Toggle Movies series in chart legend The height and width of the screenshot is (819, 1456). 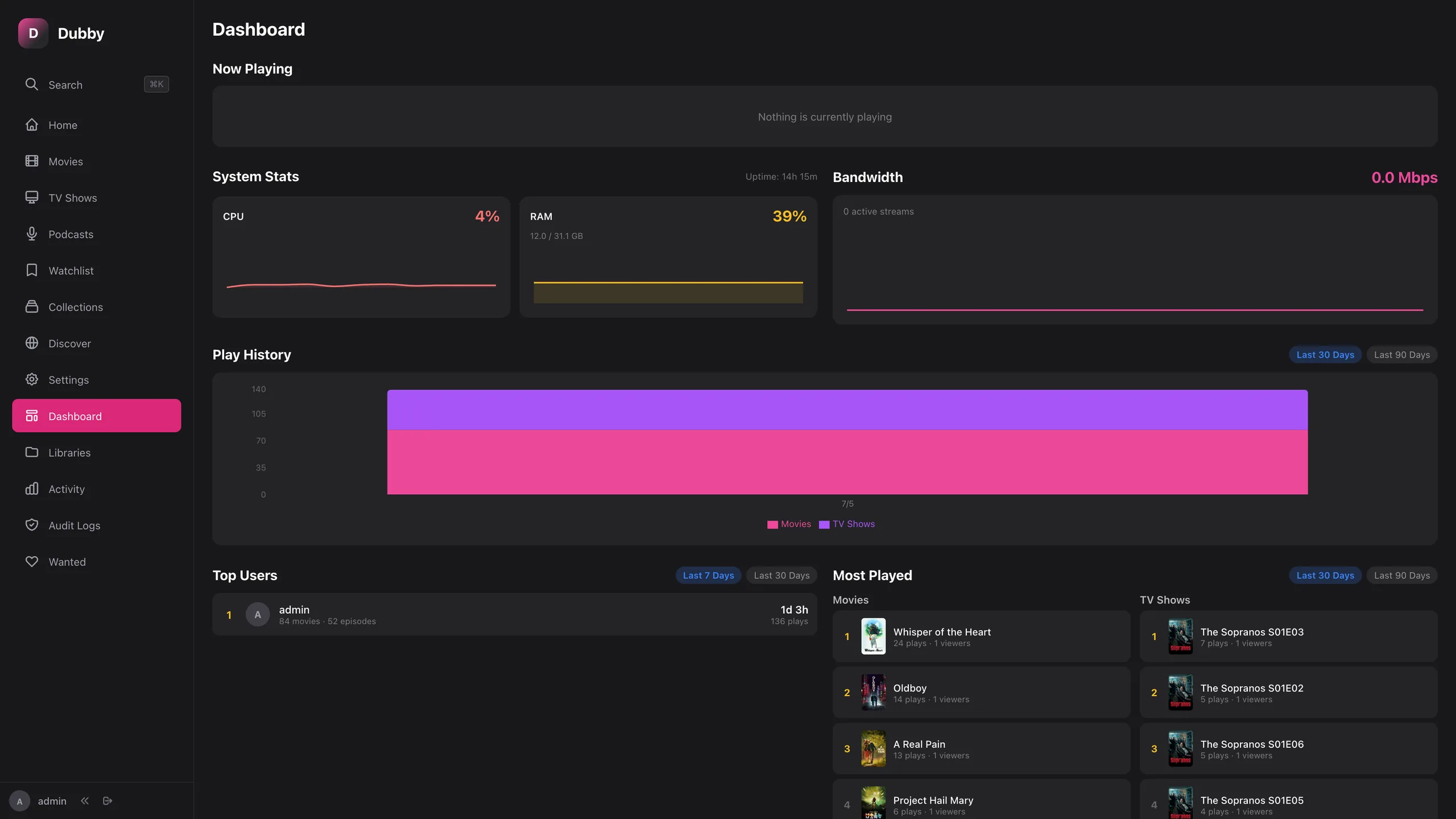pyautogui.click(x=789, y=524)
